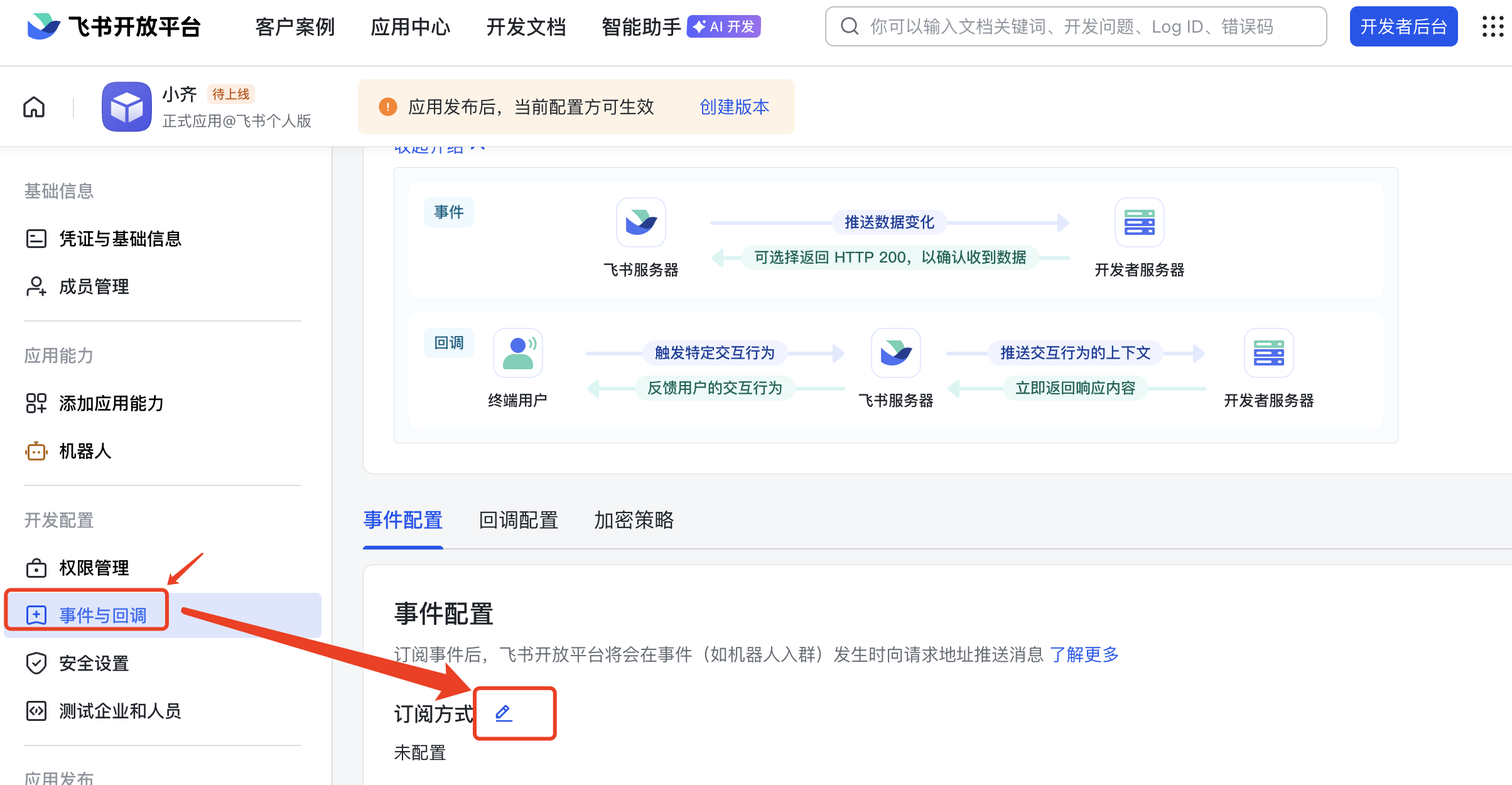Viewport: 1512px width, 785px height.
Task: Switch to the 加密策略 tab
Action: pos(634,521)
